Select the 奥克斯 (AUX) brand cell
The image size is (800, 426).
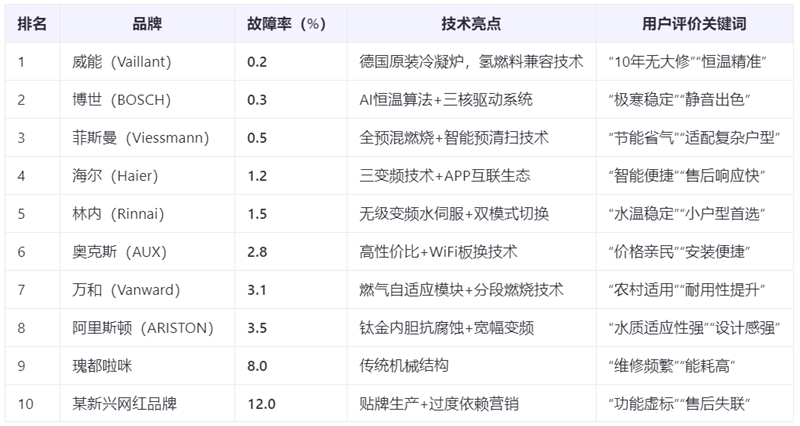click(x=121, y=252)
